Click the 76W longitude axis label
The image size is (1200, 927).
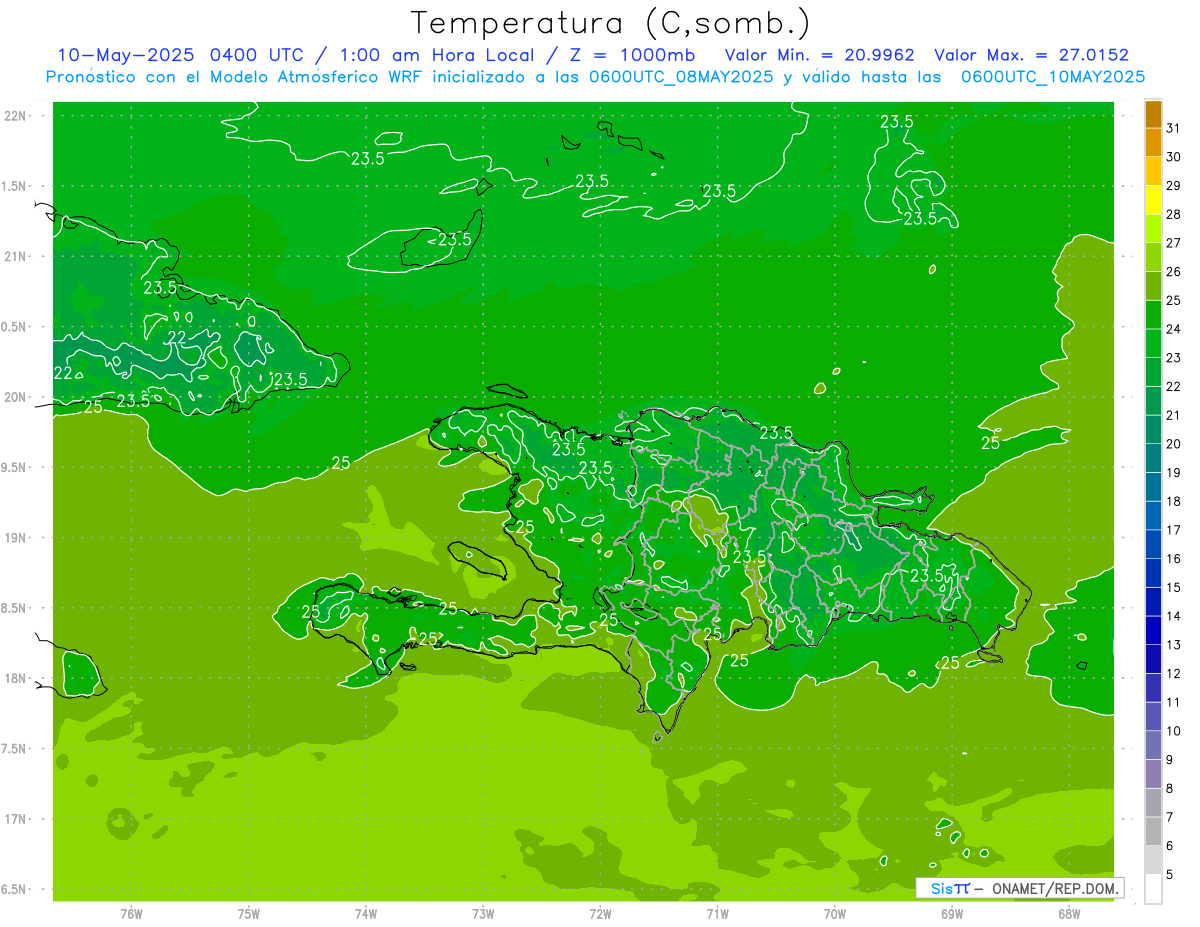tap(131, 913)
